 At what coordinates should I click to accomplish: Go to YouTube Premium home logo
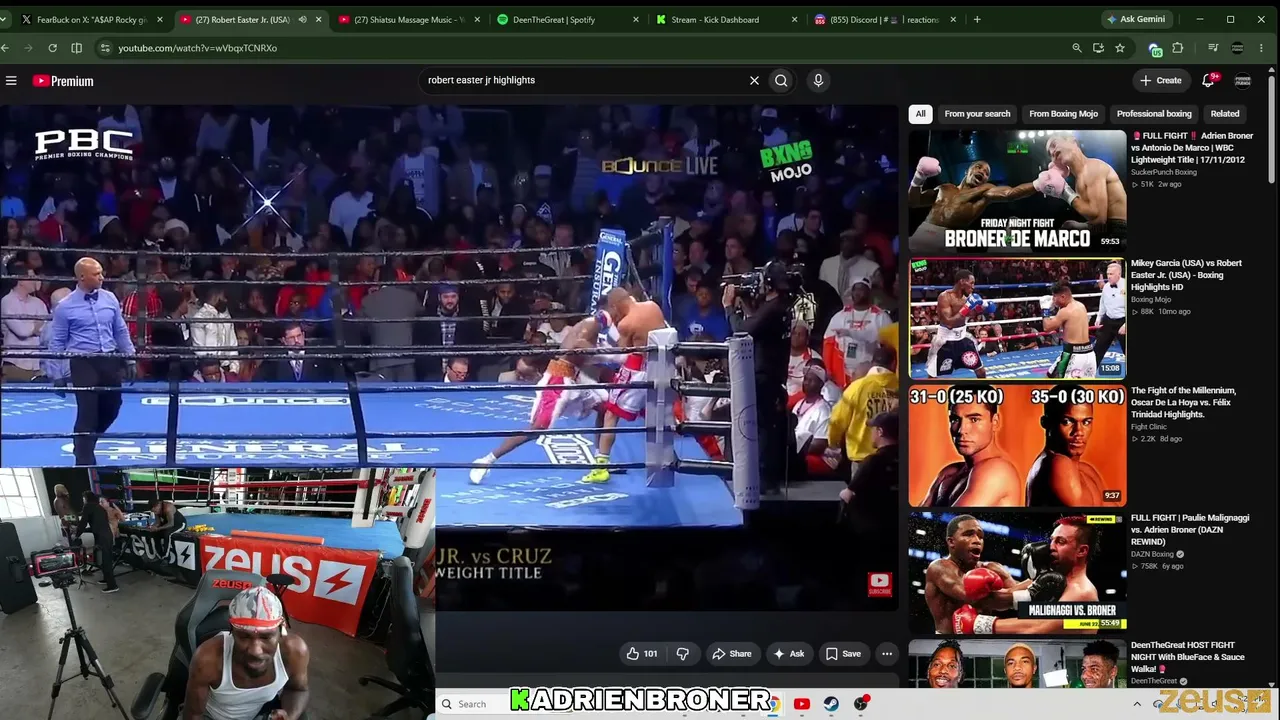click(x=63, y=81)
